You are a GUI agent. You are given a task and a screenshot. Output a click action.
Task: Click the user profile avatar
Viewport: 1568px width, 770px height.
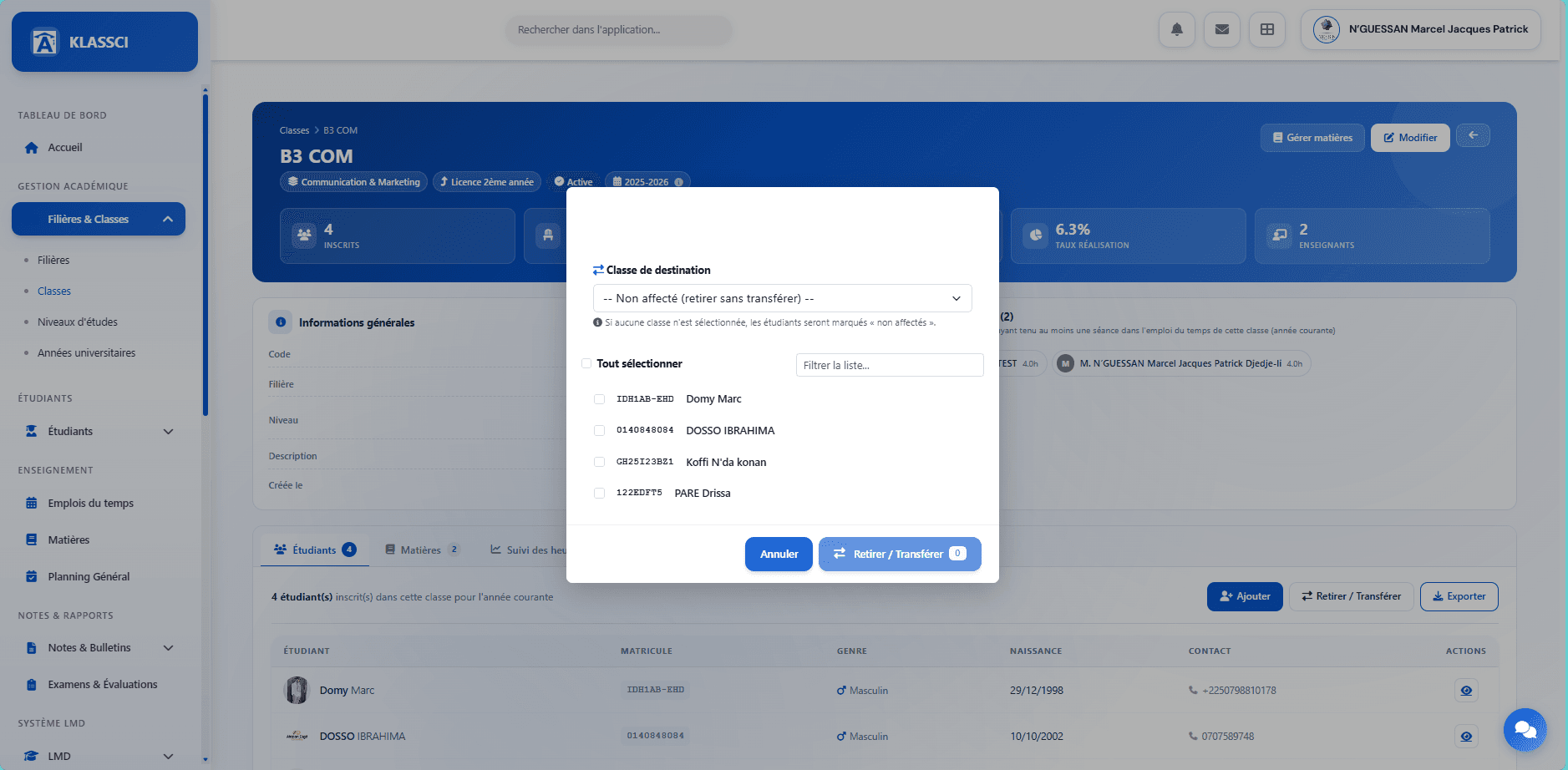pyautogui.click(x=1326, y=29)
